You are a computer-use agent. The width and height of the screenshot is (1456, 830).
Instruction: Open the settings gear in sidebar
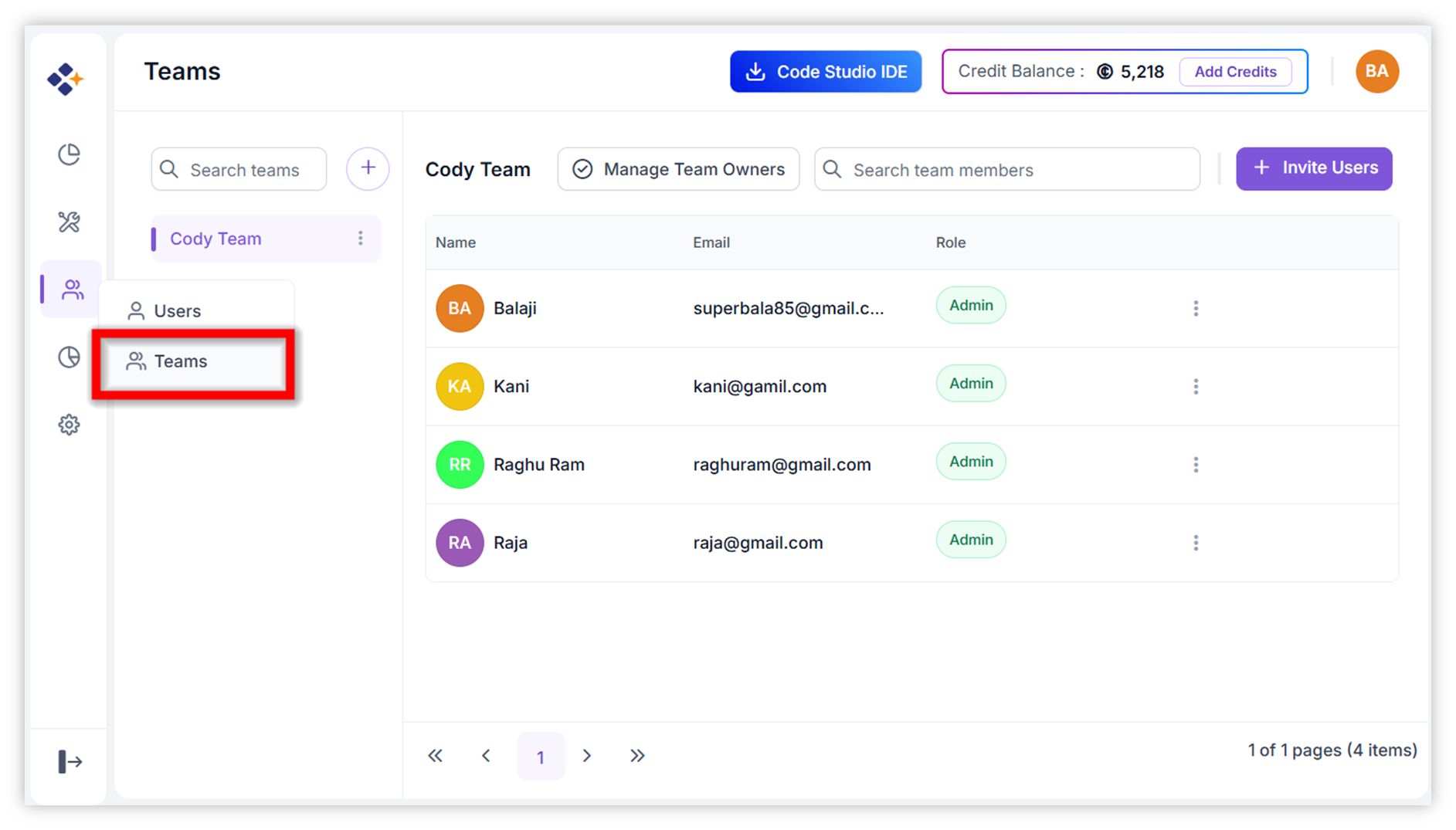[70, 425]
